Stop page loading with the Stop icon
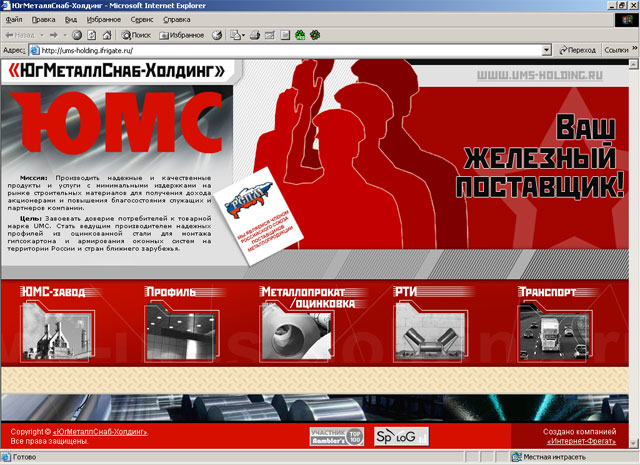This screenshot has width=640, height=465. pos(77,36)
